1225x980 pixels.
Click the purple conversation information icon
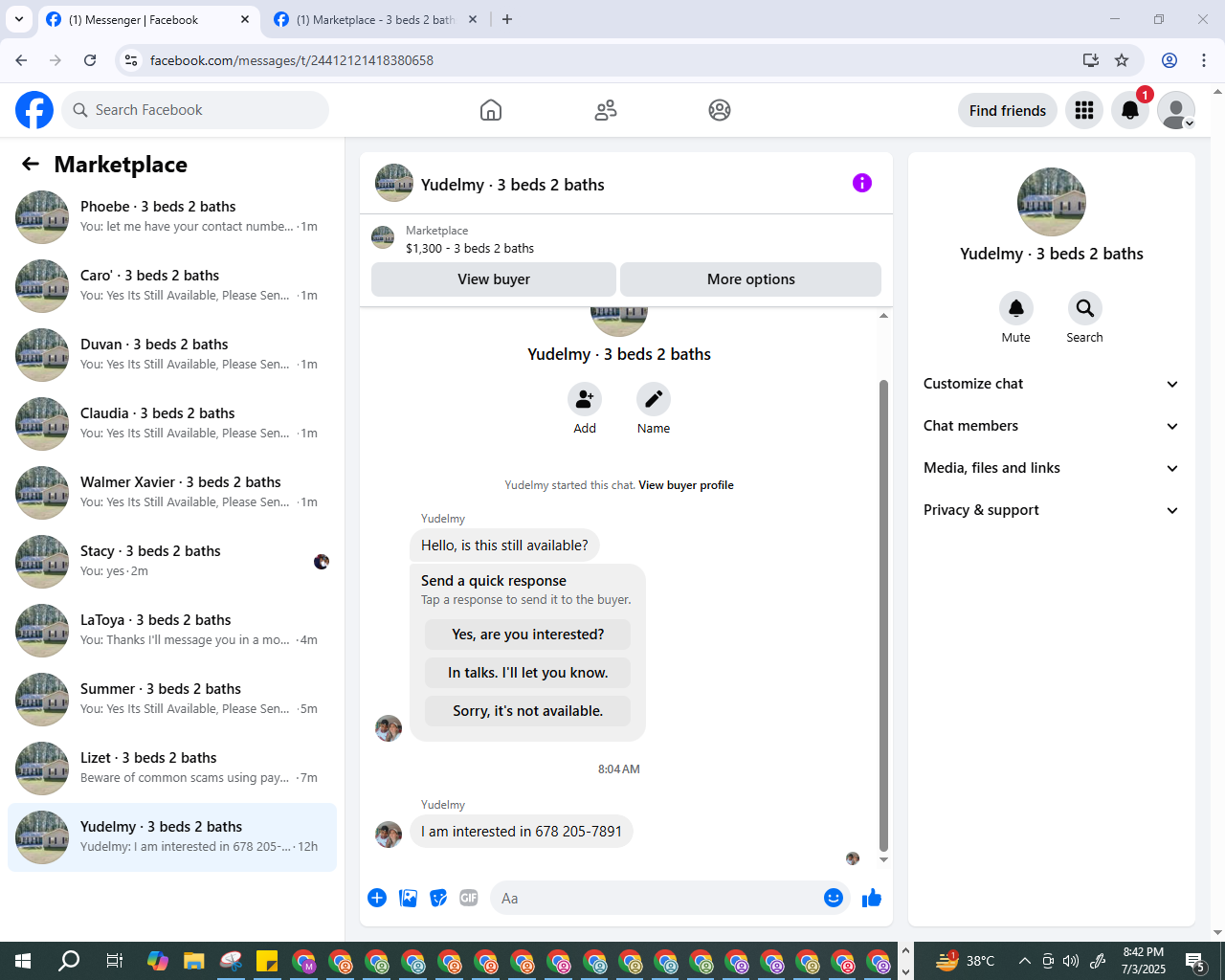(862, 183)
